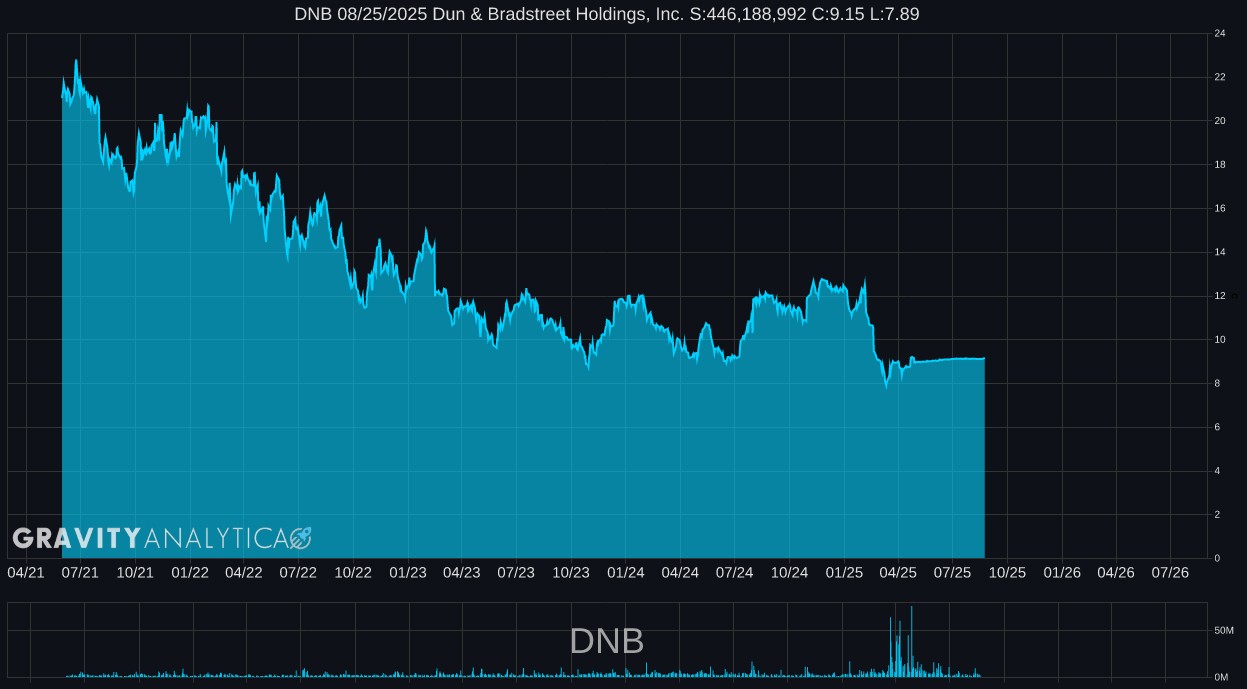This screenshot has width=1247, height=689.
Task: Click the tallest volume bar in the volume panel
Action: coord(911,641)
